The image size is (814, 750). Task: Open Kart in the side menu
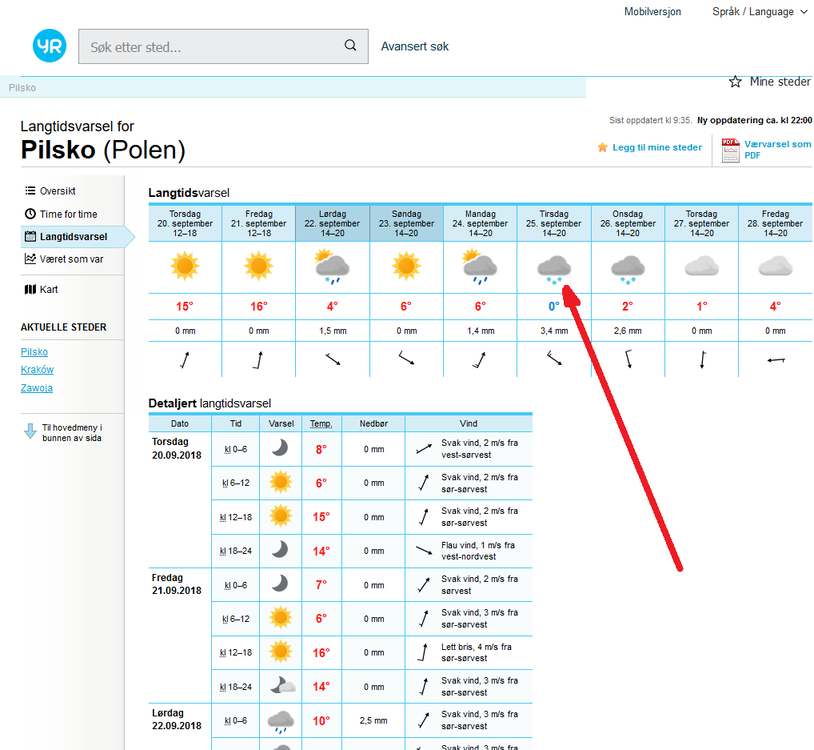[x=49, y=290]
